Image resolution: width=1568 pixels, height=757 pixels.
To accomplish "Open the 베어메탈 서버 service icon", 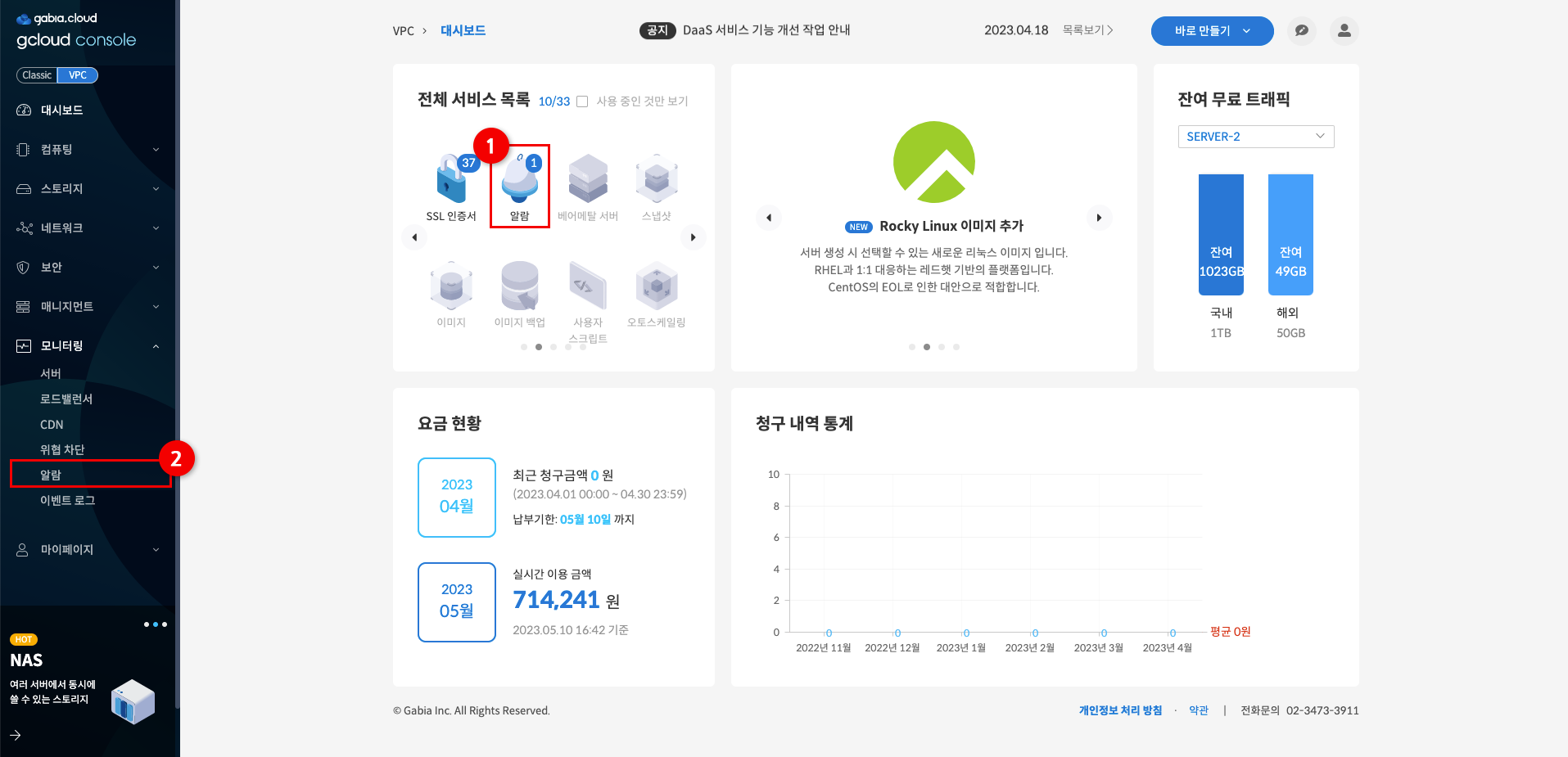I will (x=588, y=179).
